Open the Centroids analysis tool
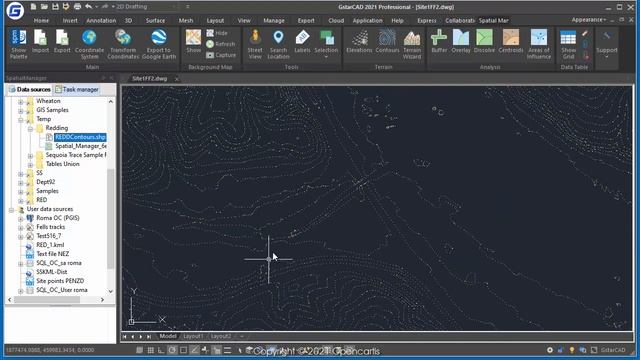This screenshot has height=360, width=640. click(511, 41)
